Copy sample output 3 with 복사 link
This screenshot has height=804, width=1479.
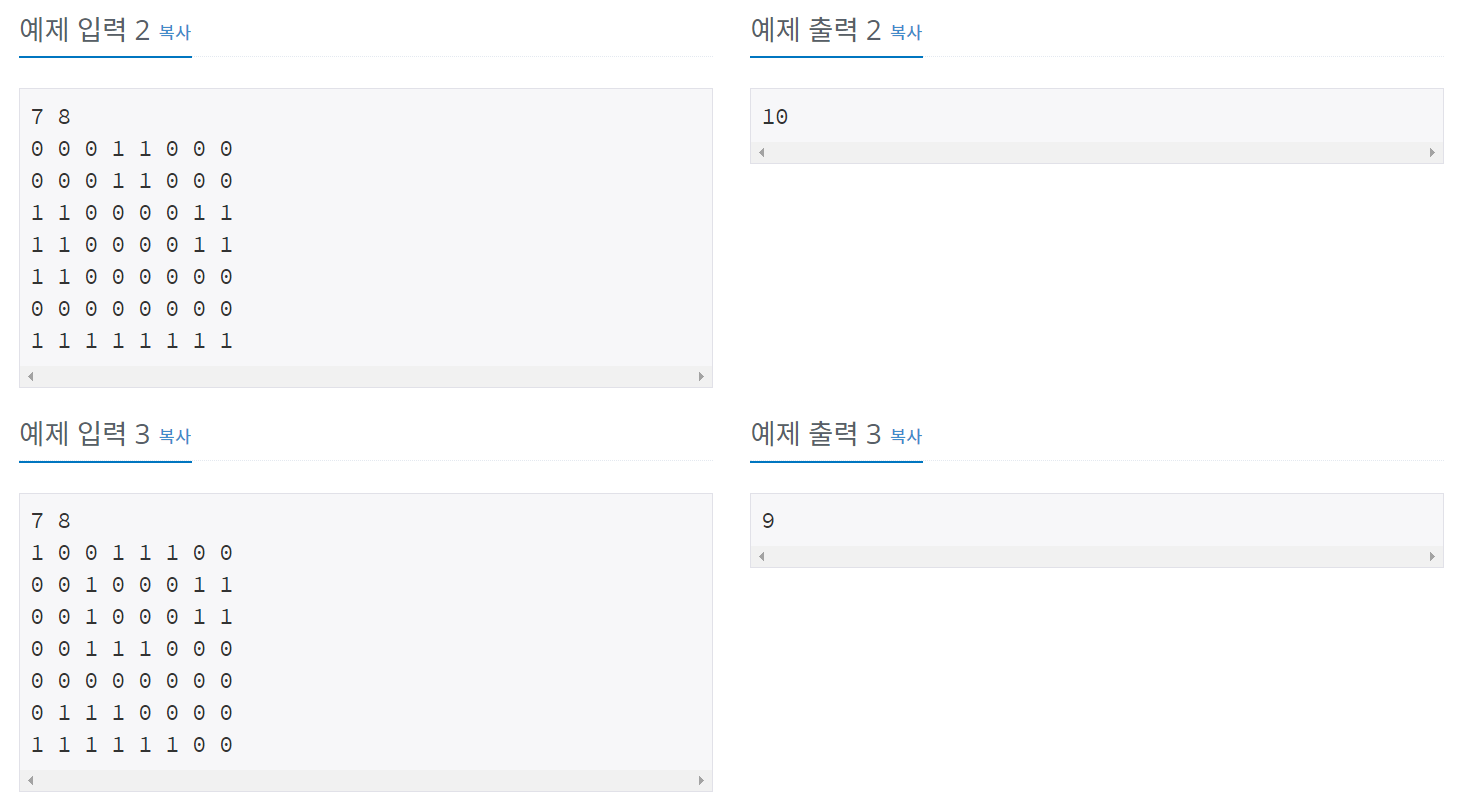click(906, 437)
